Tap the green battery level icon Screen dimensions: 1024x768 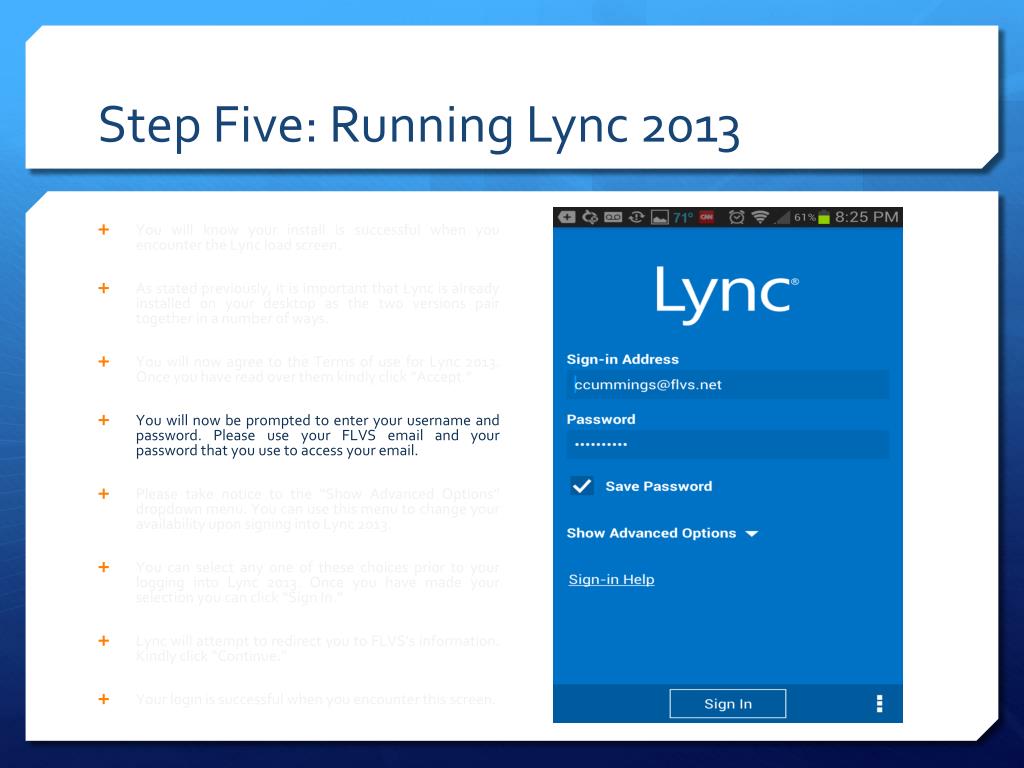click(824, 217)
